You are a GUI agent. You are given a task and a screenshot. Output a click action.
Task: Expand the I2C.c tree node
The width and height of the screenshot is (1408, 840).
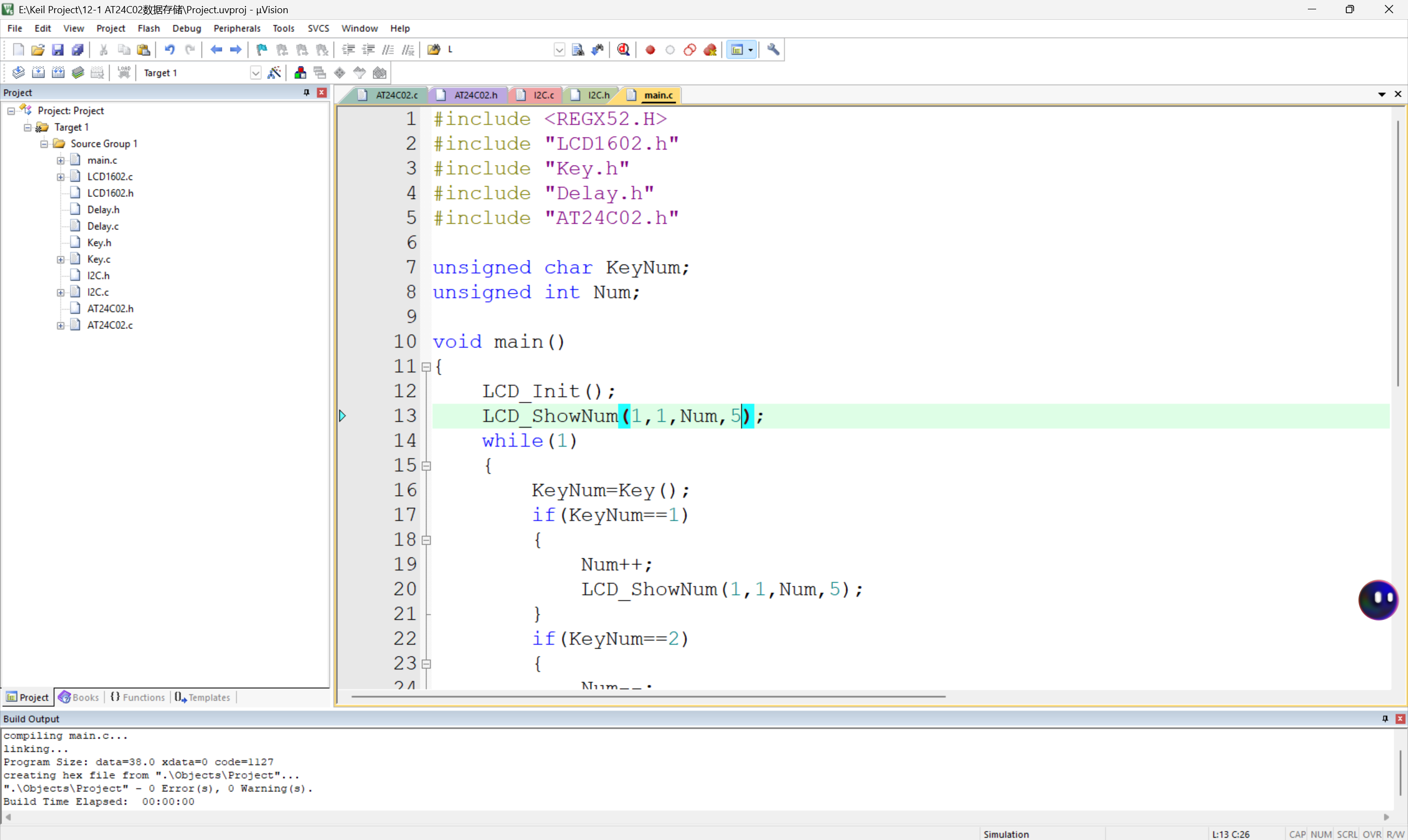60,292
